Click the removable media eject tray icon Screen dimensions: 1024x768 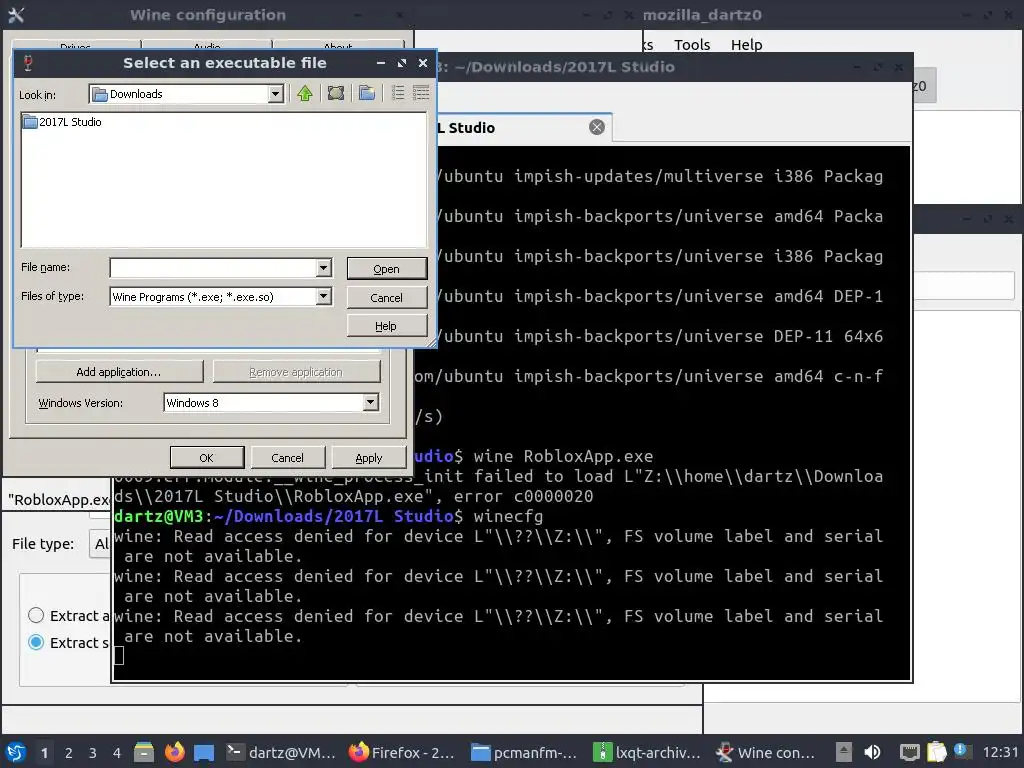coord(844,752)
